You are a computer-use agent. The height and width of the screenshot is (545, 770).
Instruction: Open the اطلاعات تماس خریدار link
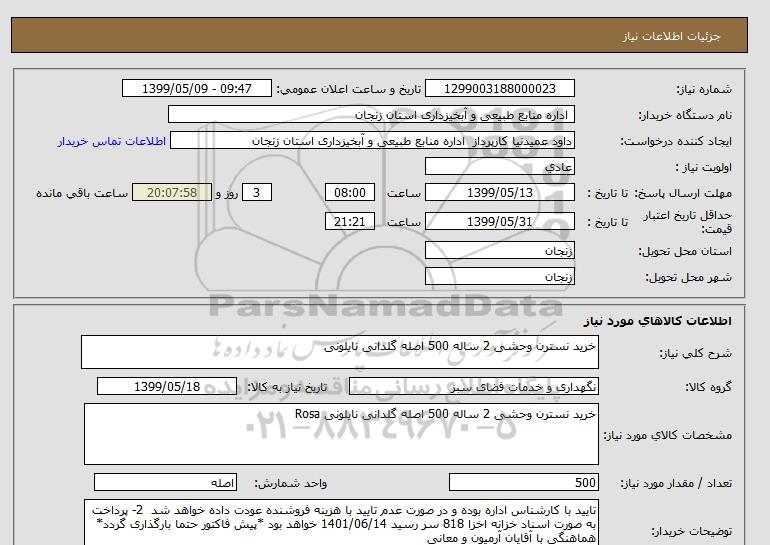(x=111, y=141)
